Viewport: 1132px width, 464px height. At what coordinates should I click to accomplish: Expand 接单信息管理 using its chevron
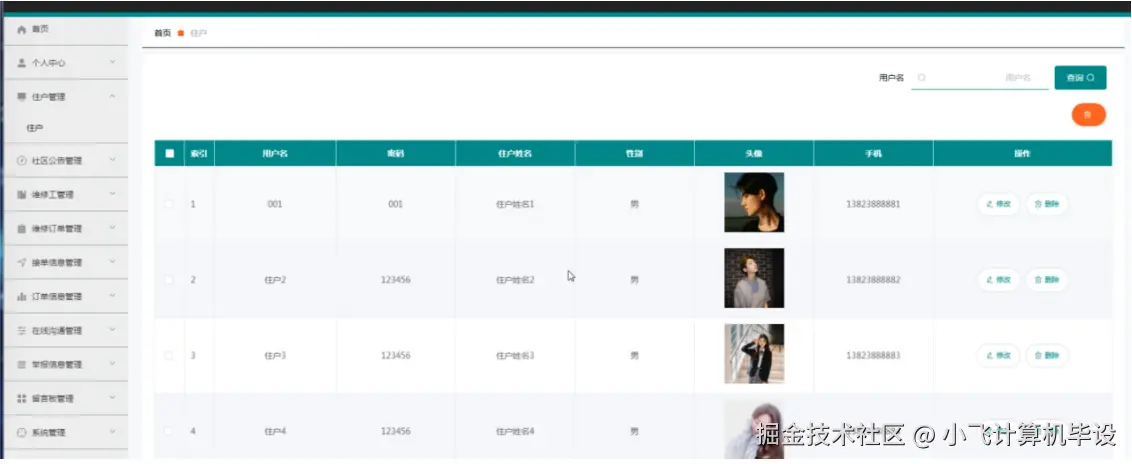(x=112, y=262)
